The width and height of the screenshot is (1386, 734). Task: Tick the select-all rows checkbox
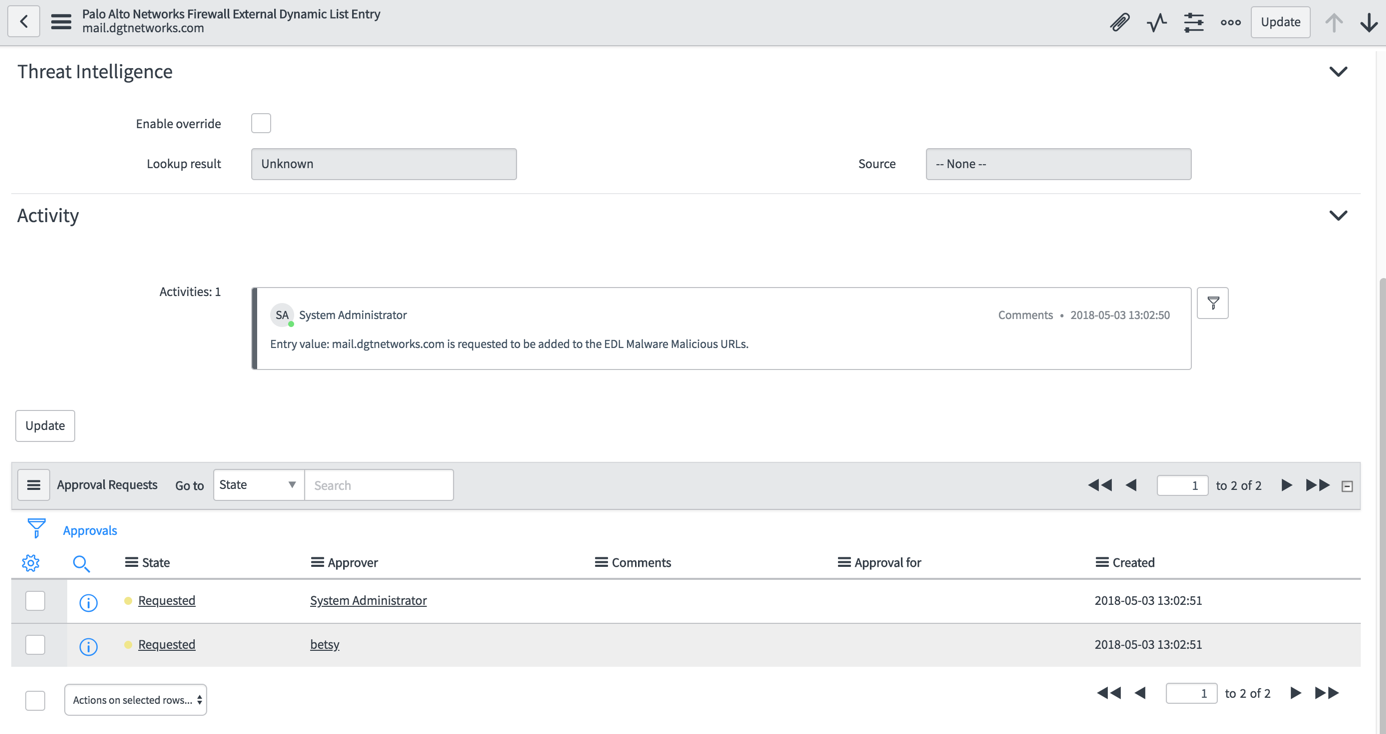pyautogui.click(x=35, y=700)
